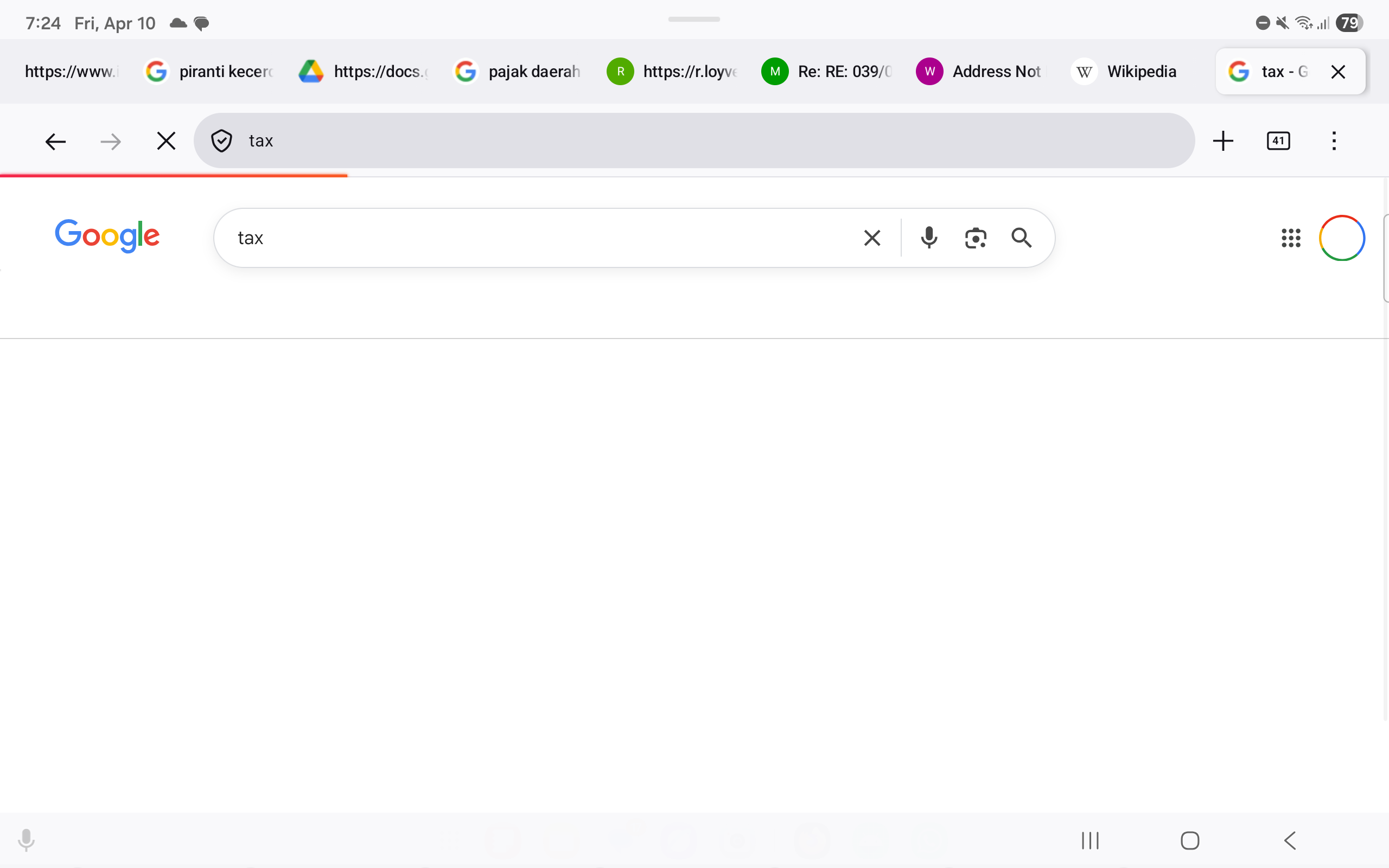
Task: Open a new tab with the plus icon
Action: pos(1223,141)
